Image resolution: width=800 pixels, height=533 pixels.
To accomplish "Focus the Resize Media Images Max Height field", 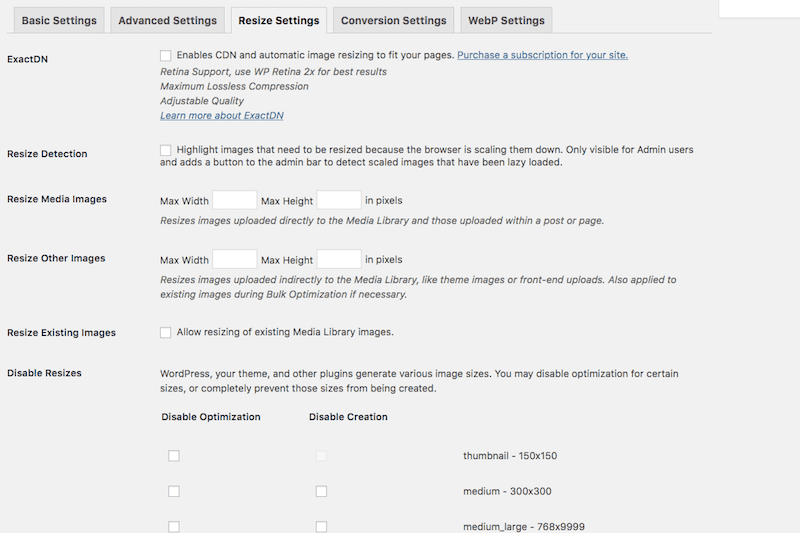I will (x=339, y=200).
